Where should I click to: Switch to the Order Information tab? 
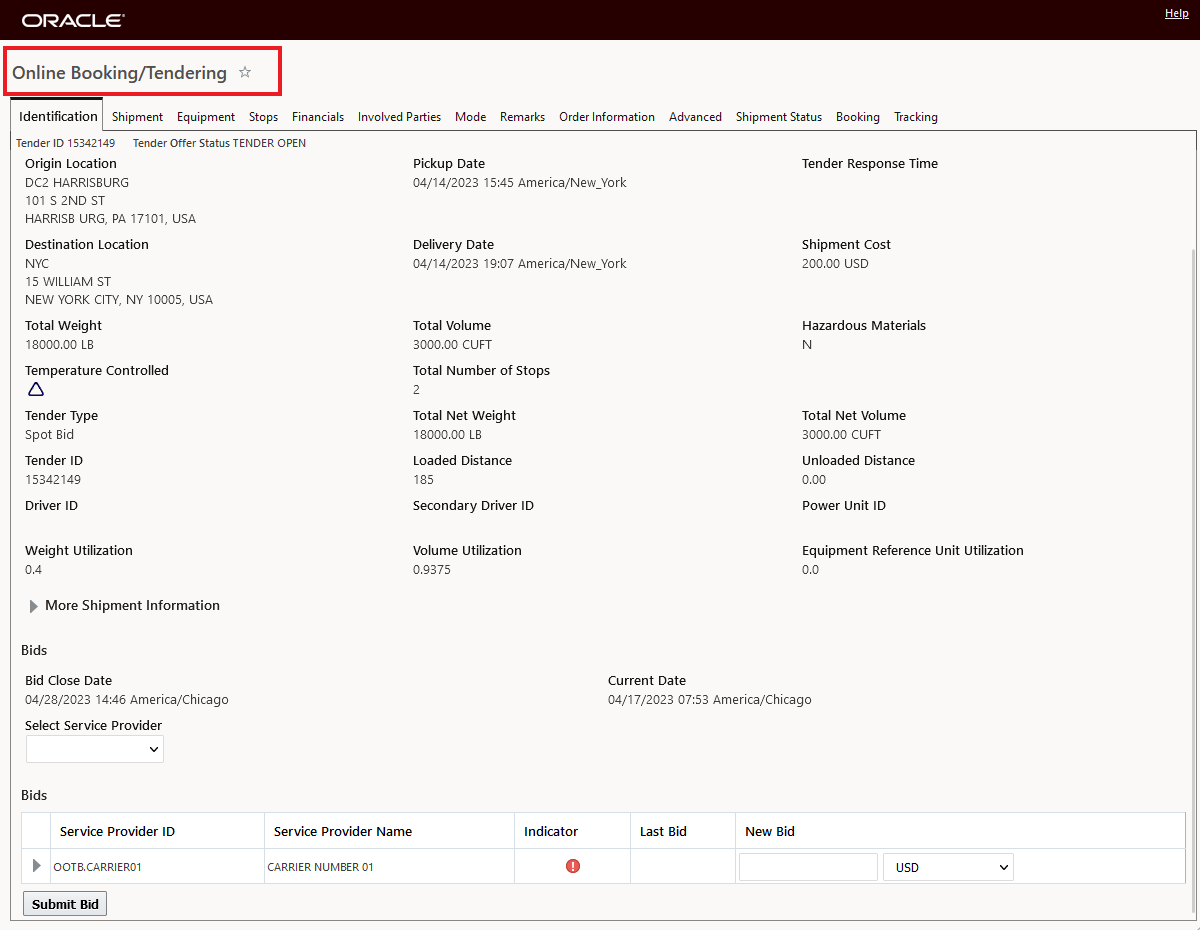coord(607,117)
